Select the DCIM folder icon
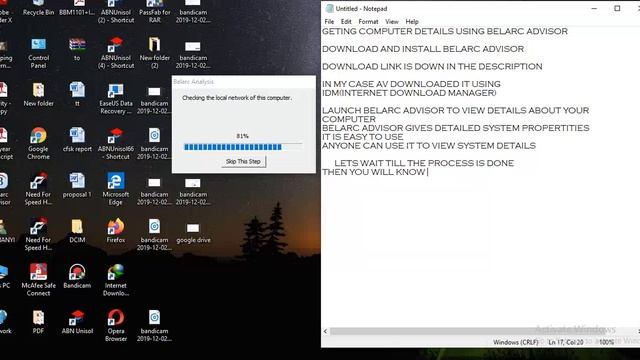 [x=77, y=231]
